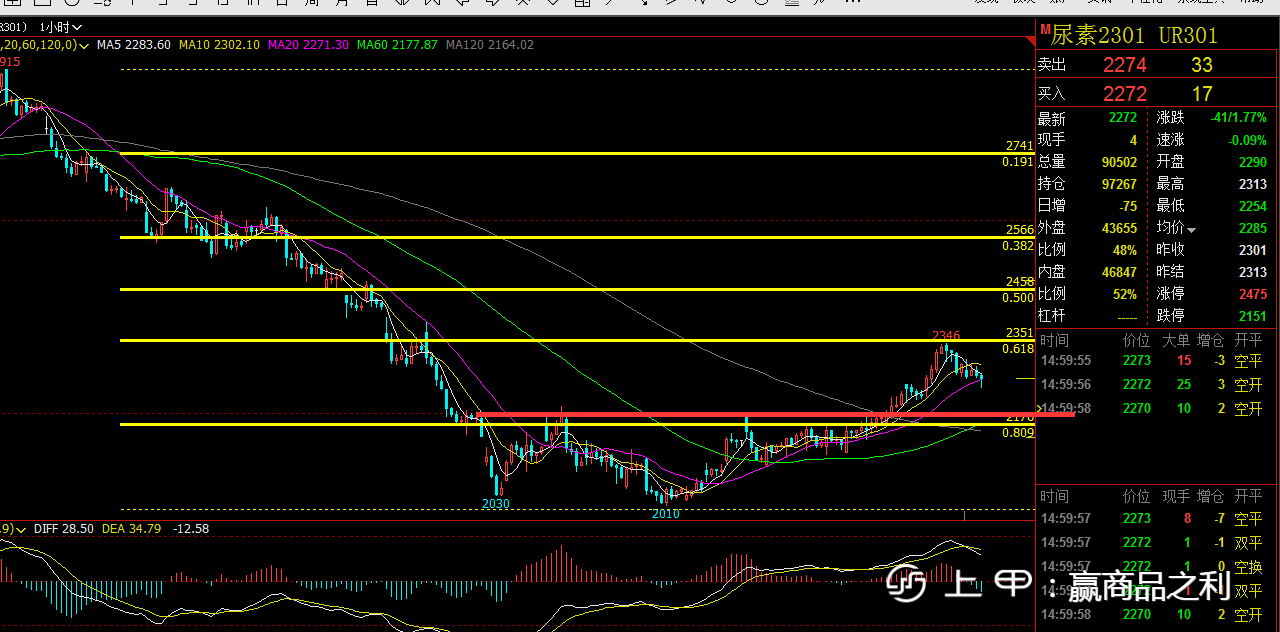Click the 买入 price 2272
This screenshot has width=1280, height=632.
pos(1124,94)
